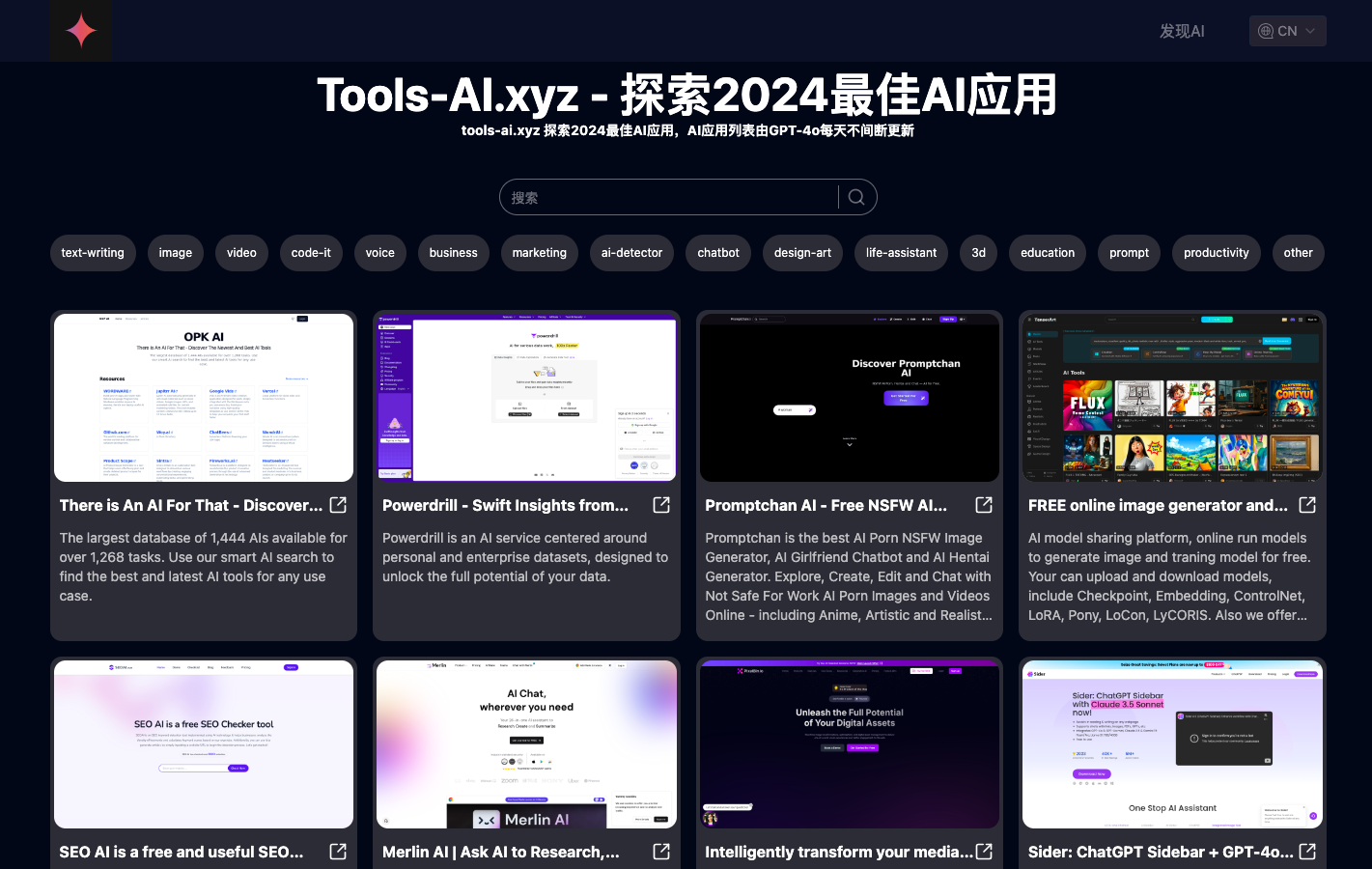Click title 'Powerdrill - Swift Insights from...'

coord(505,505)
